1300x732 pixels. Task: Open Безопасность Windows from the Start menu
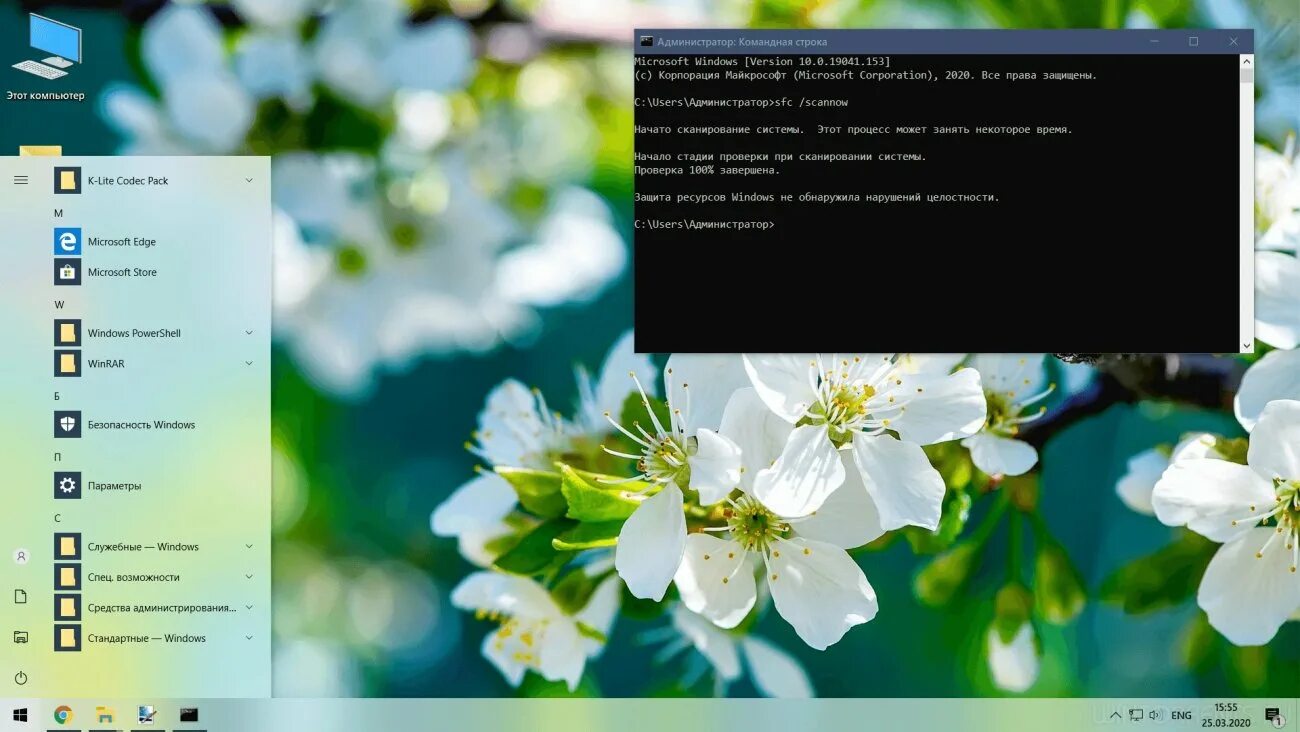140,424
